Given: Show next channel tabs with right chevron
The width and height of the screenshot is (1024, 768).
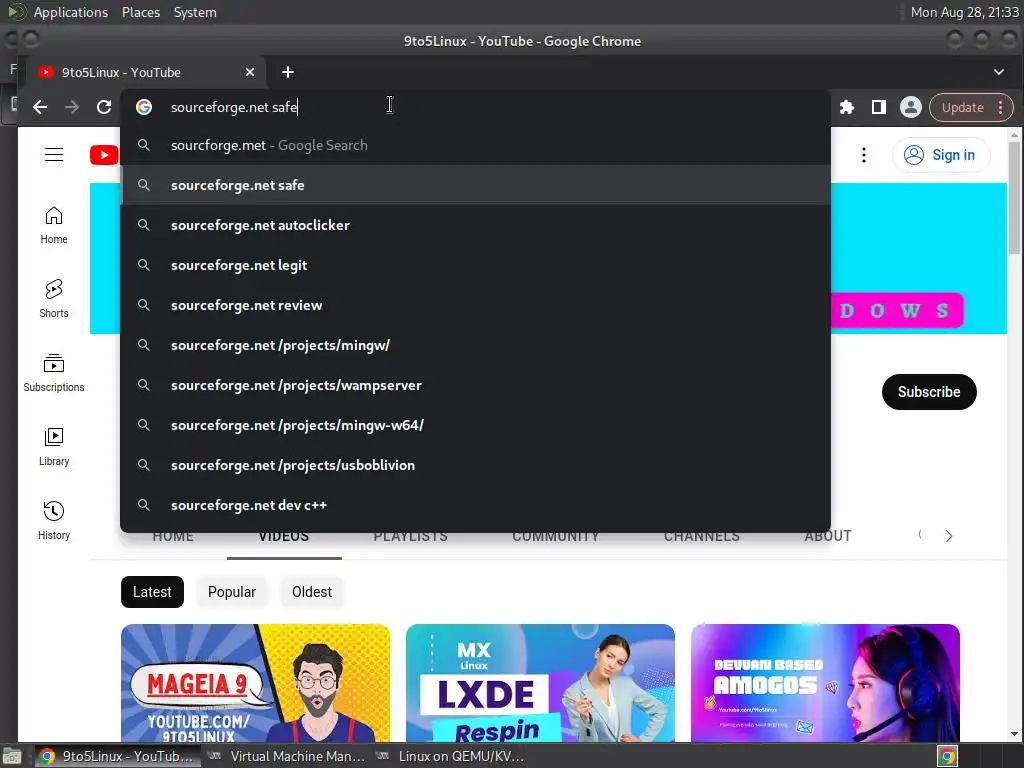Looking at the screenshot, I should pyautogui.click(x=948, y=536).
